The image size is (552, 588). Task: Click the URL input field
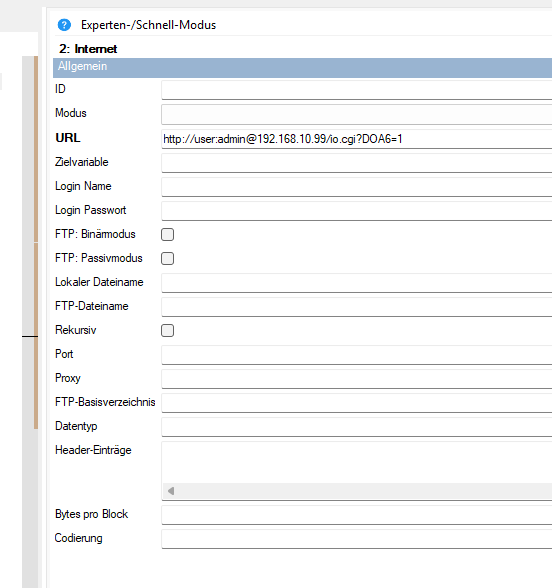pyautogui.click(x=357, y=139)
